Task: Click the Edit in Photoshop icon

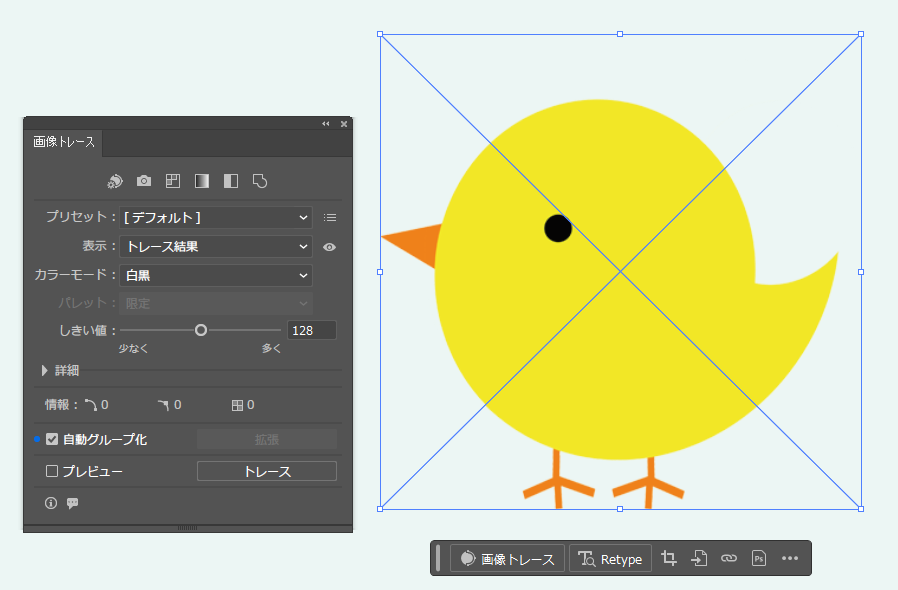Action: point(759,558)
